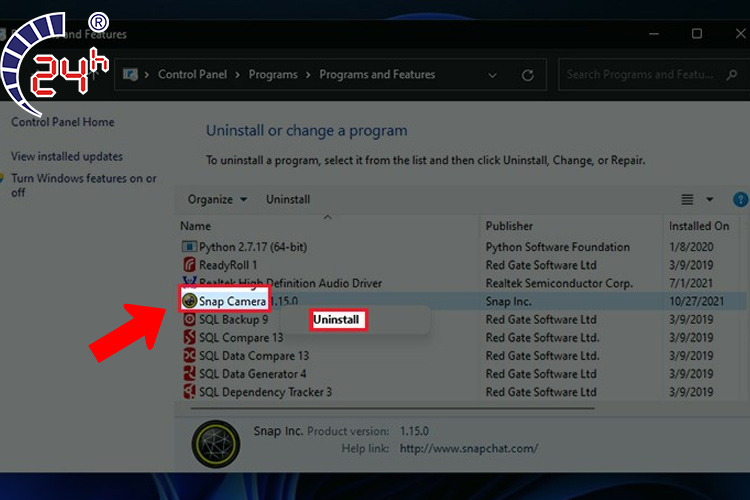Go to Control Panel breadcrumb
The image size is (750, 500).
click(192, 75)
